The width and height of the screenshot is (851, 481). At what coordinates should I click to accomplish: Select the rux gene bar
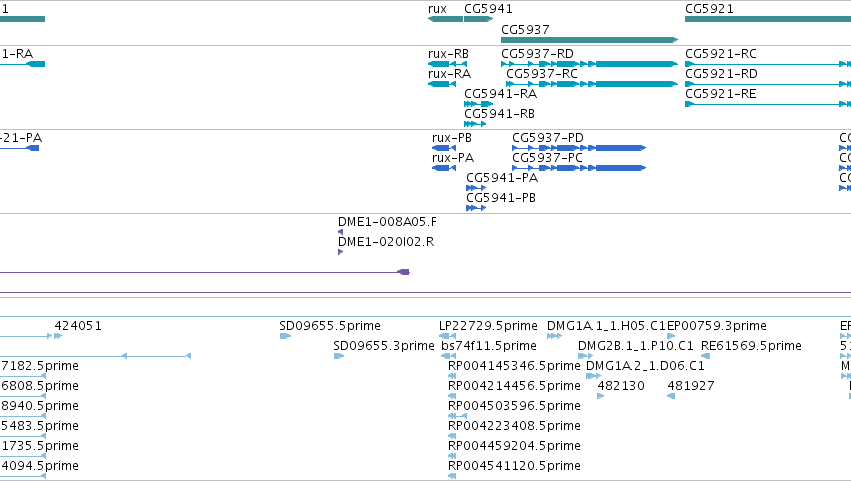pyautogui.click(x=445, y=19)
